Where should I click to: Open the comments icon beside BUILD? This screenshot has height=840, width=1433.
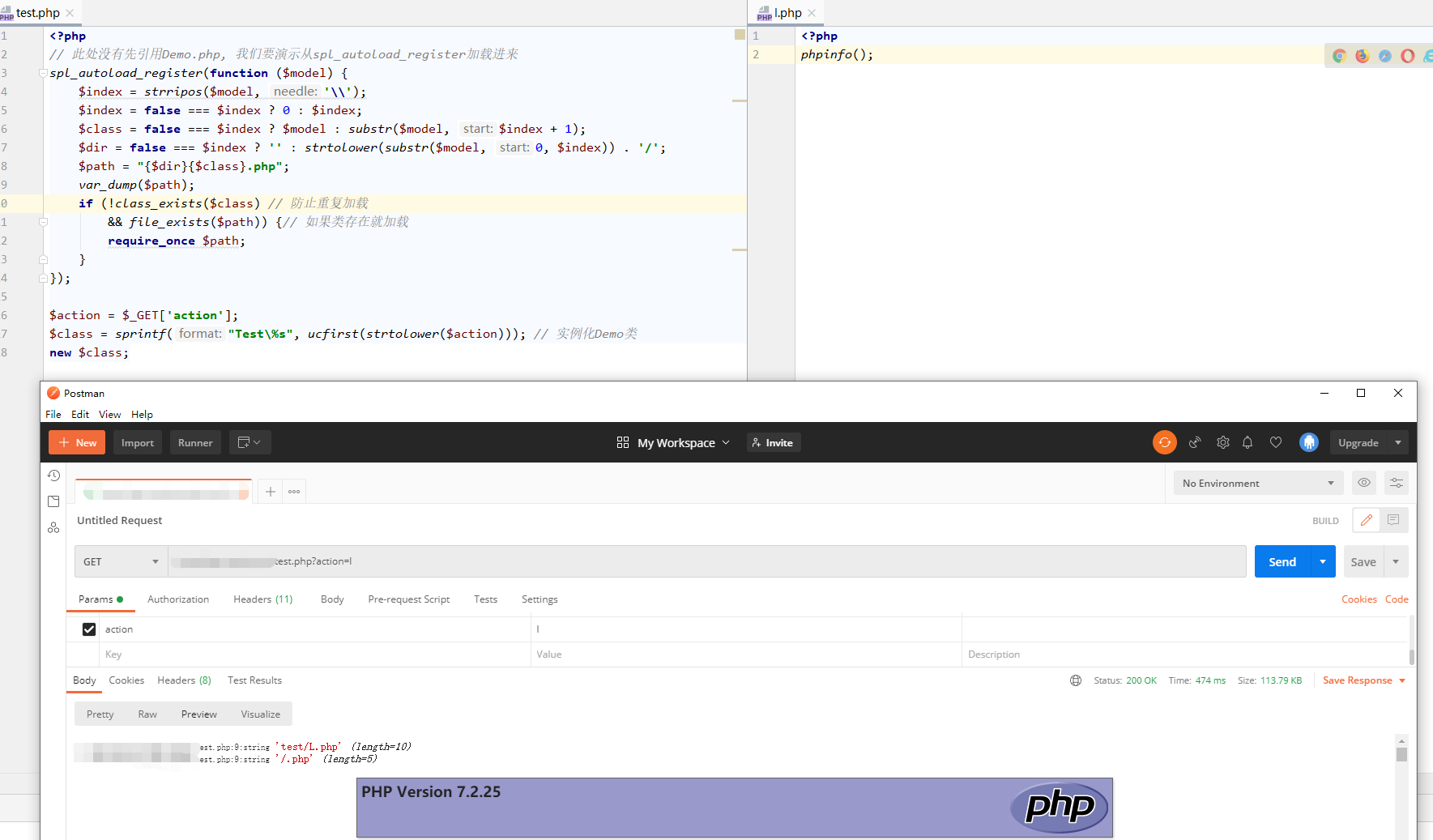point(1393,520)
